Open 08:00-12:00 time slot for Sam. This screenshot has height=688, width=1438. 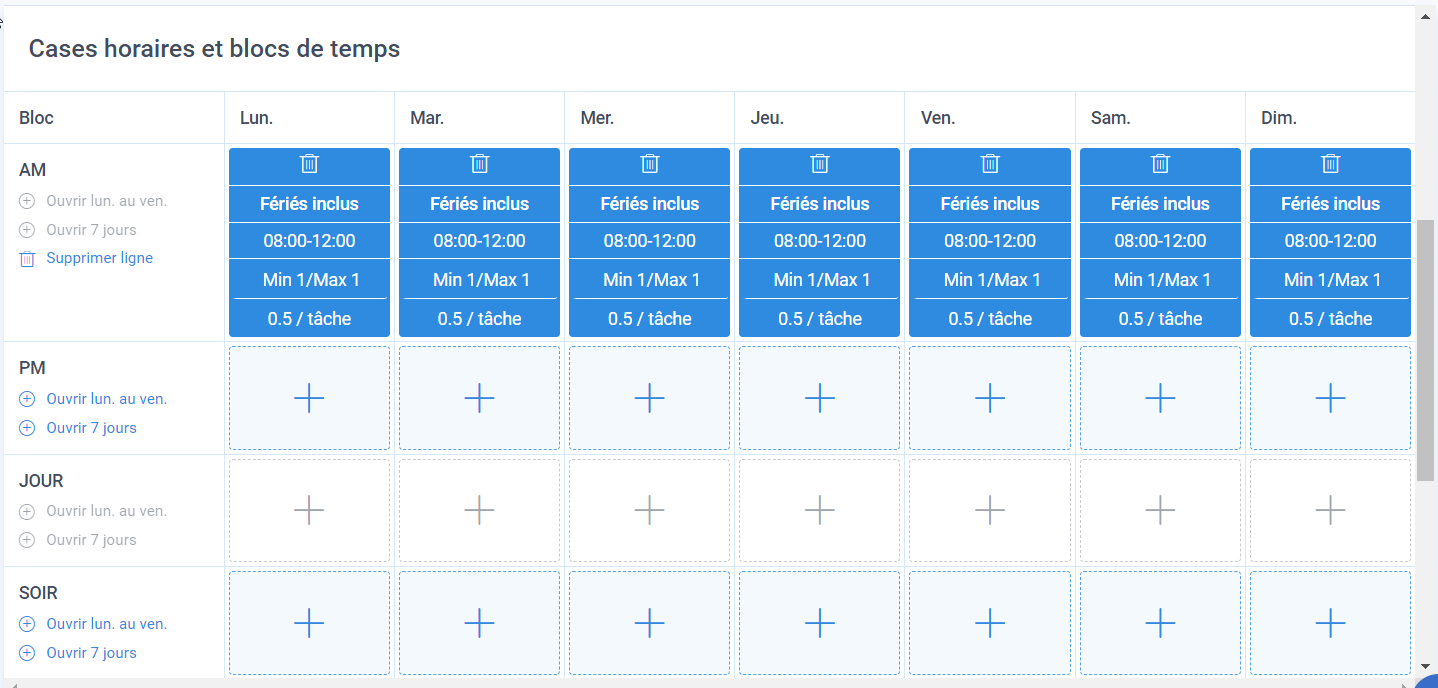coord(1160,241)
